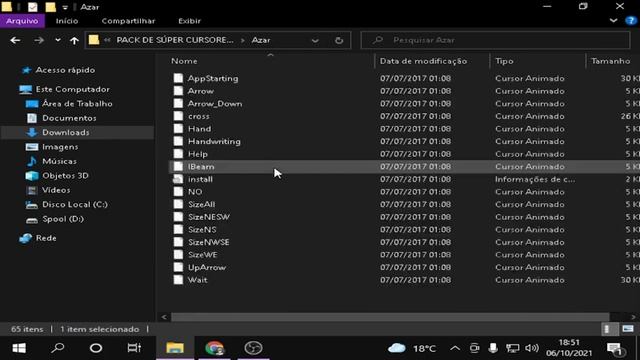Open Imagens in the sidebar
Viewport: 640px width, 360px height.
coord(60,147)
